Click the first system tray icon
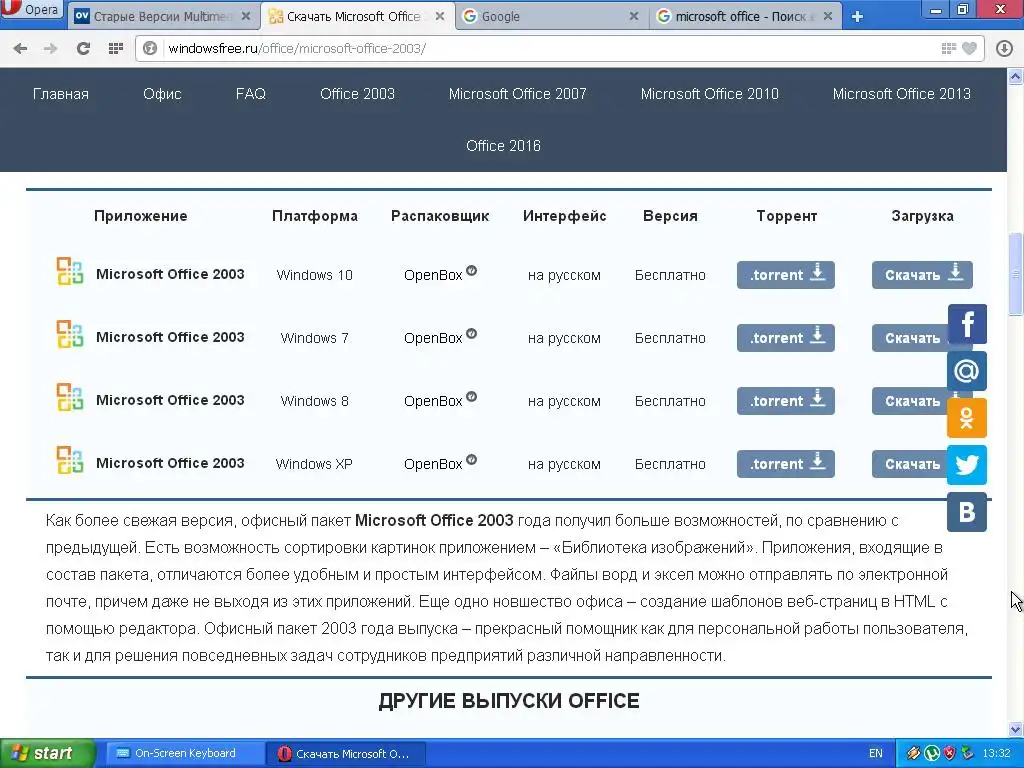This screenshot has width=1024, height=768. pos(914,753)
